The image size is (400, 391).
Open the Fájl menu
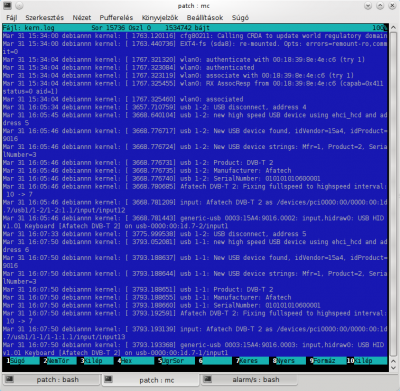point(12,18)
